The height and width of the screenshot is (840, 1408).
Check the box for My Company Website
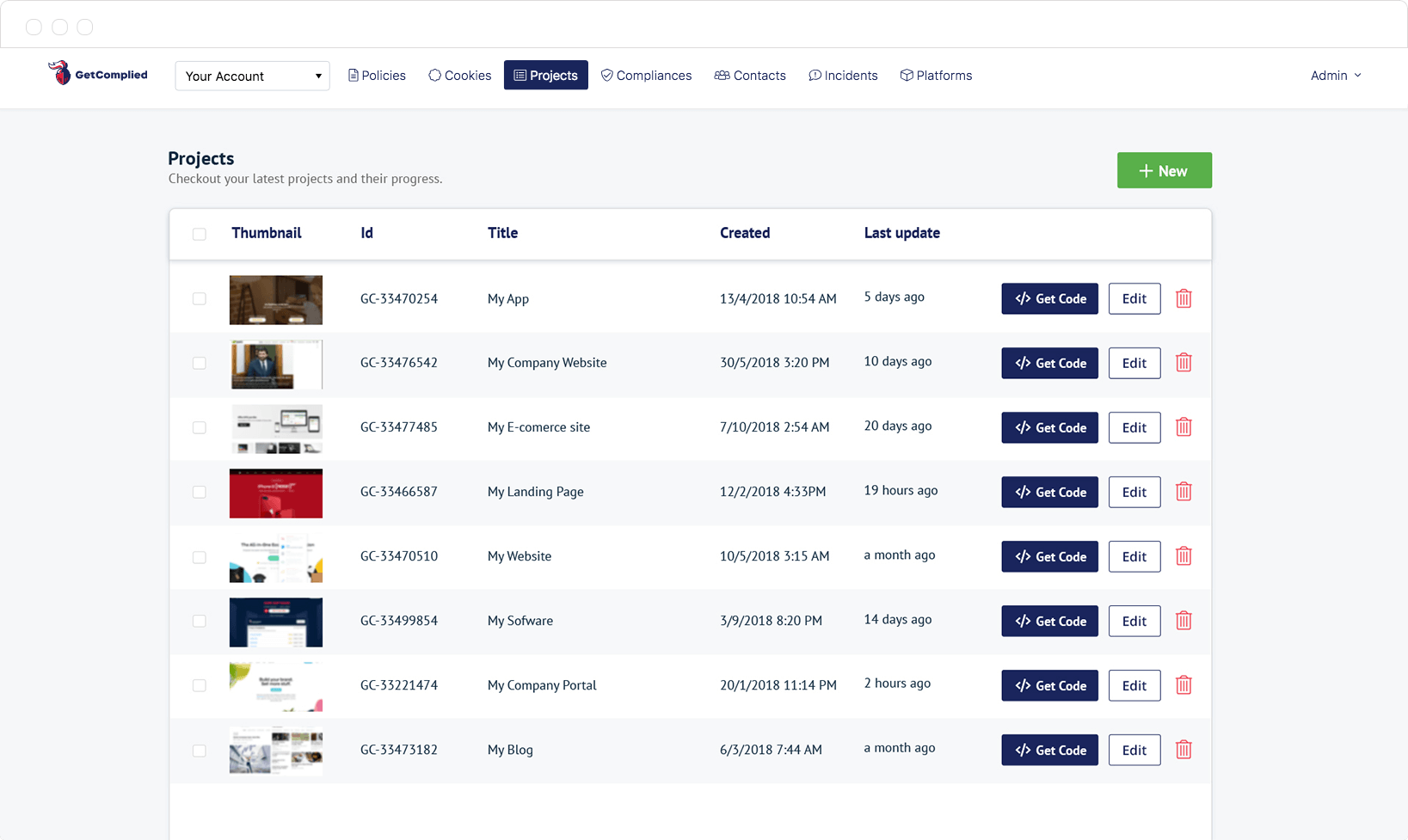pos(200,363)
